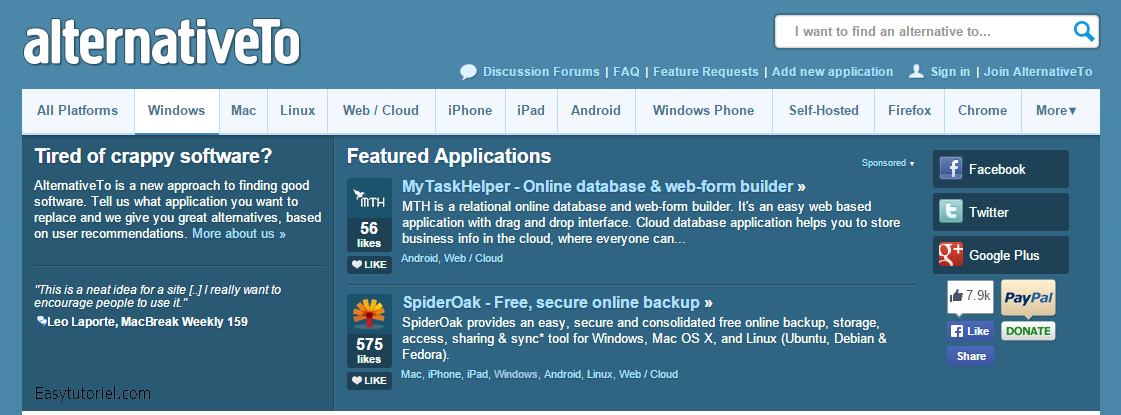The height and width of the screenshot is (415, 1121).
Task: Click the Google Plus g+ icon
Action: pos(950,255)
